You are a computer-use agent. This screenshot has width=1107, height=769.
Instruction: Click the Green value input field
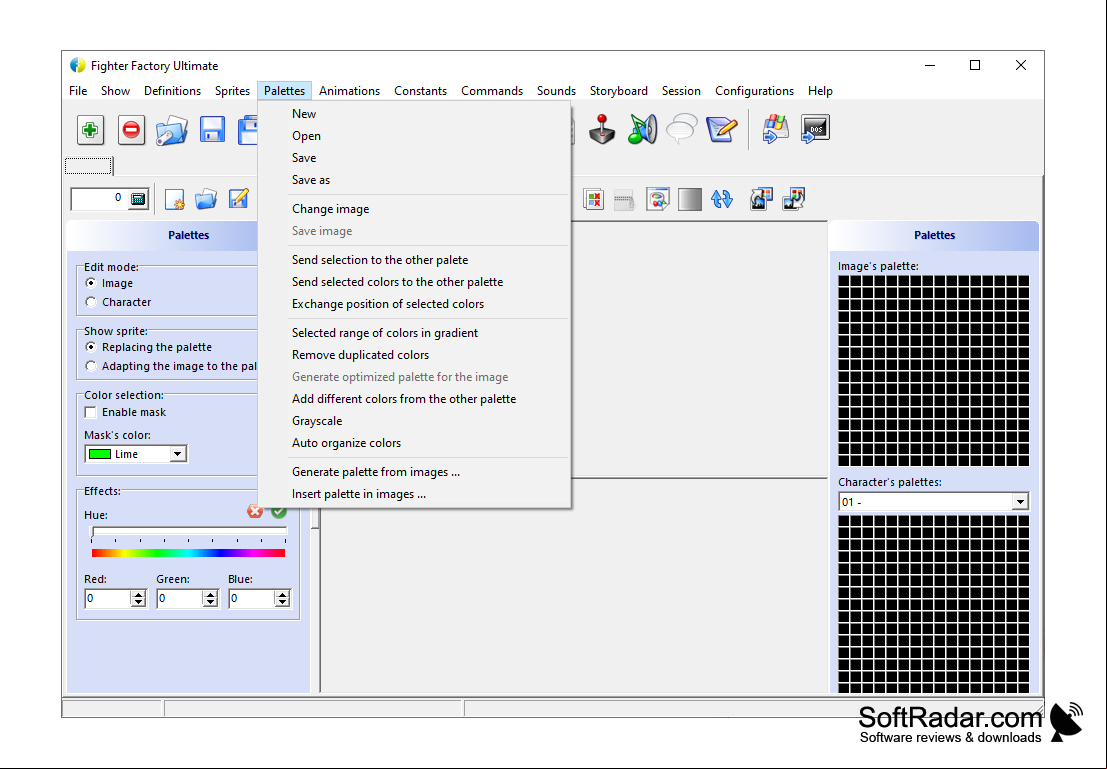point(179,599)
